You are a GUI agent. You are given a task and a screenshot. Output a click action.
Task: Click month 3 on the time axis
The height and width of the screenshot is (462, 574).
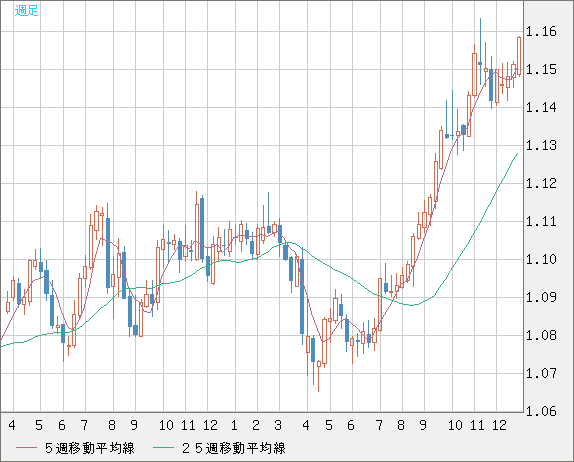[278, 425]
